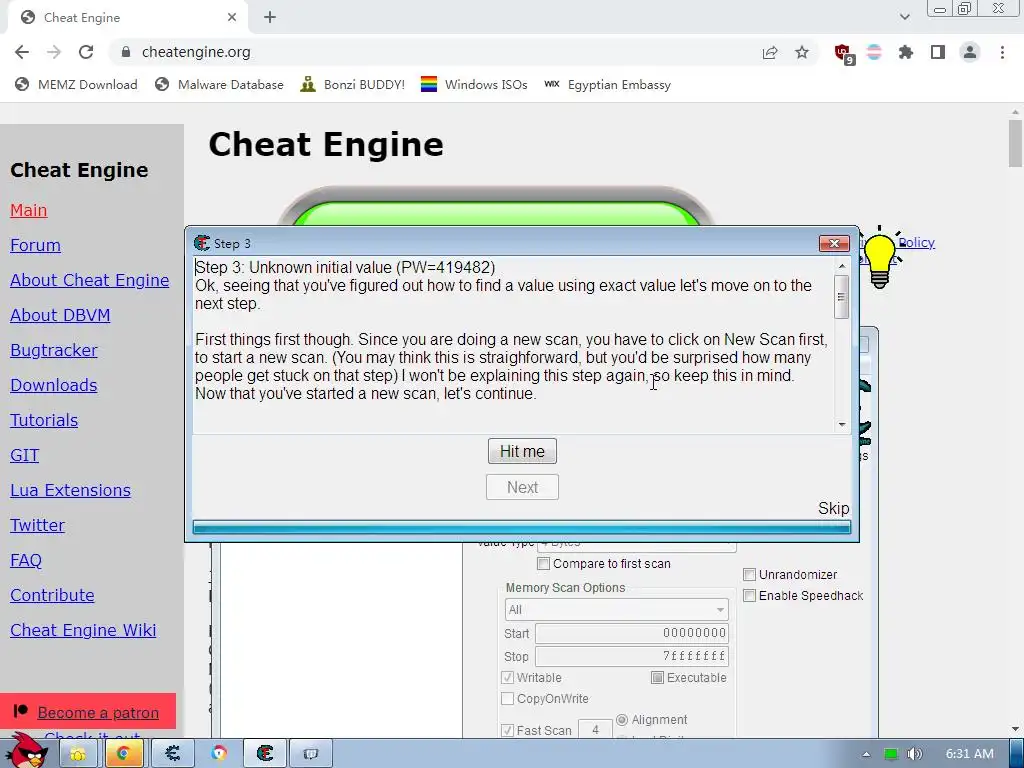The height and width of the screenshot is (768, 1024).
Task: Open the Downloads link
Action: pyautogui.click(x=54, y=385)
